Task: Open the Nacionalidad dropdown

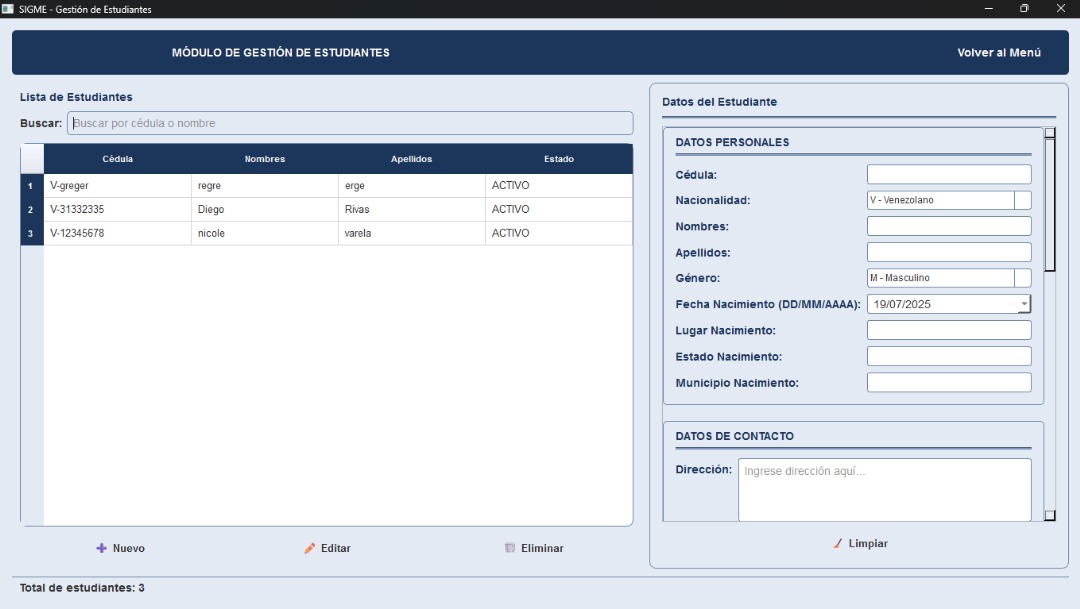Action: pyautogui.click(x=1022, y=200)
